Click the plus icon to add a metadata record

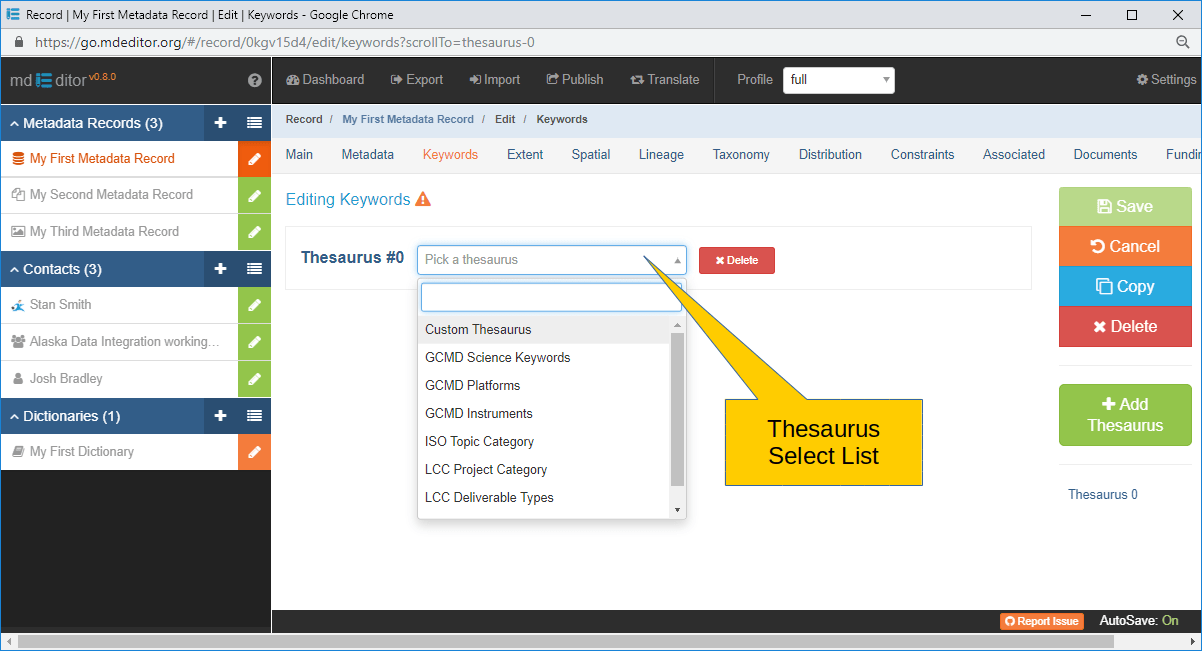coord(219,122)
